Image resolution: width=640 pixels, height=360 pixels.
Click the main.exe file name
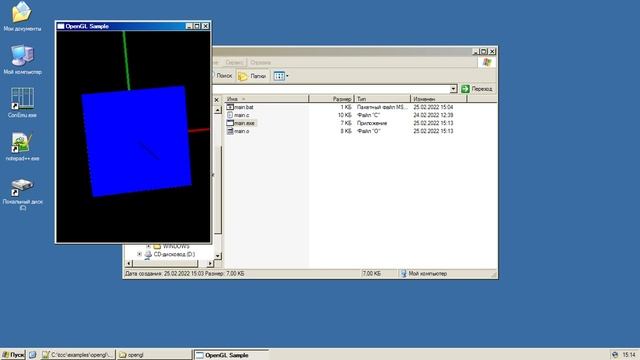244,123
